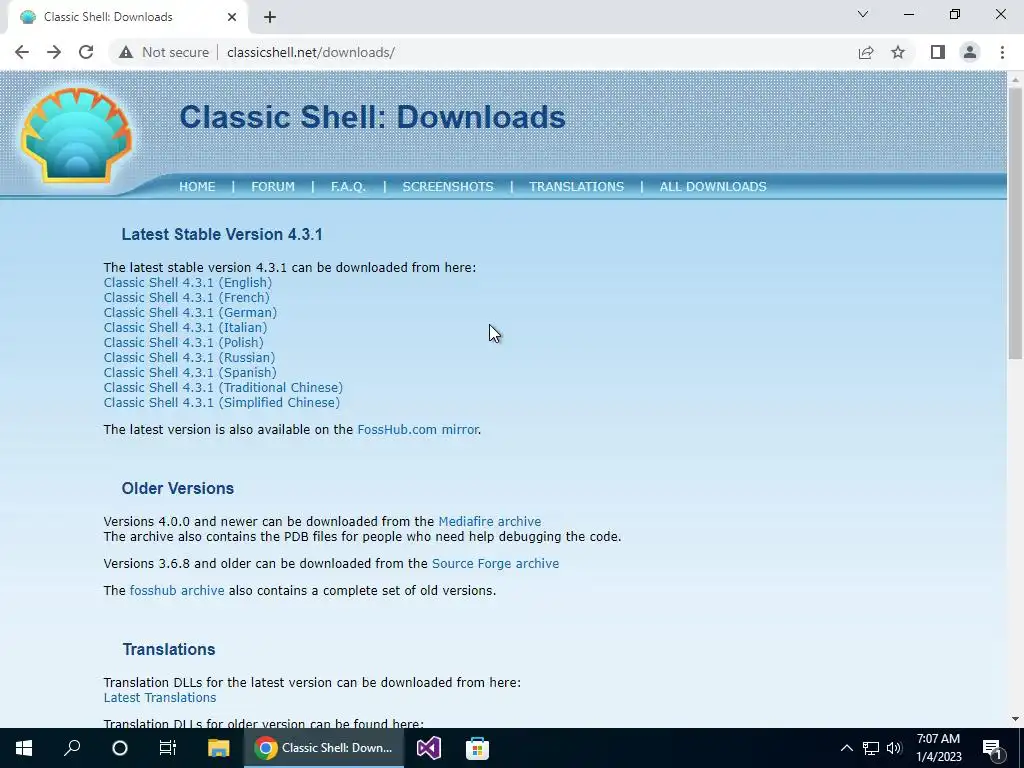
Task: Click the Translations section heading
Action: click(168, 649)
